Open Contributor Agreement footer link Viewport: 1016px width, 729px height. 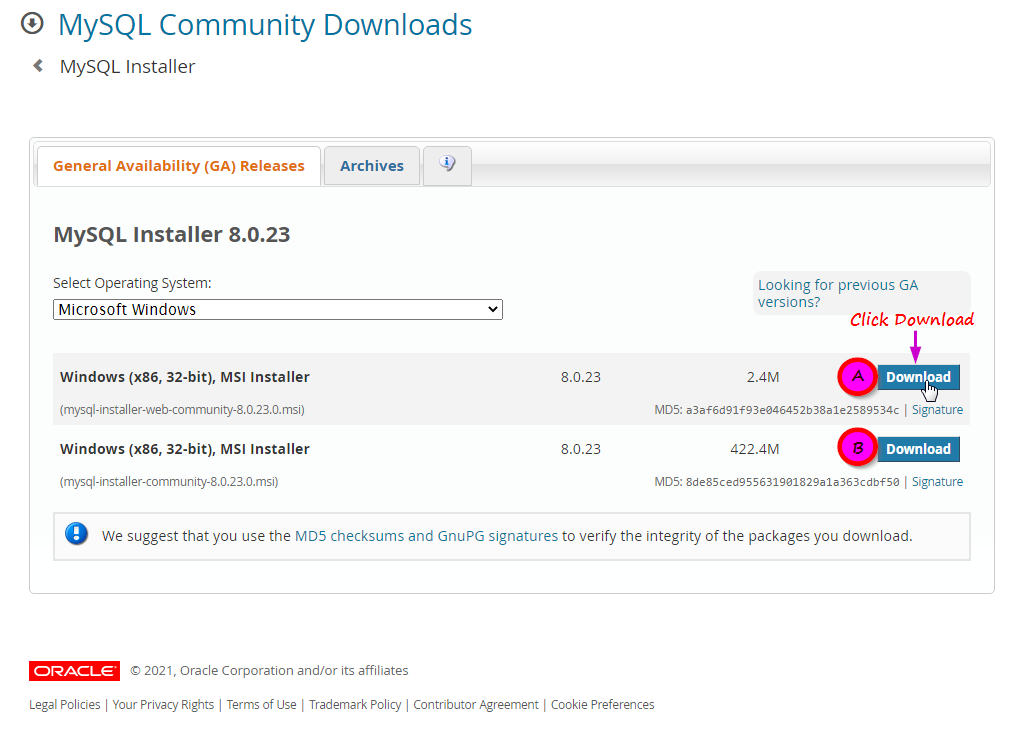point(476,704)
